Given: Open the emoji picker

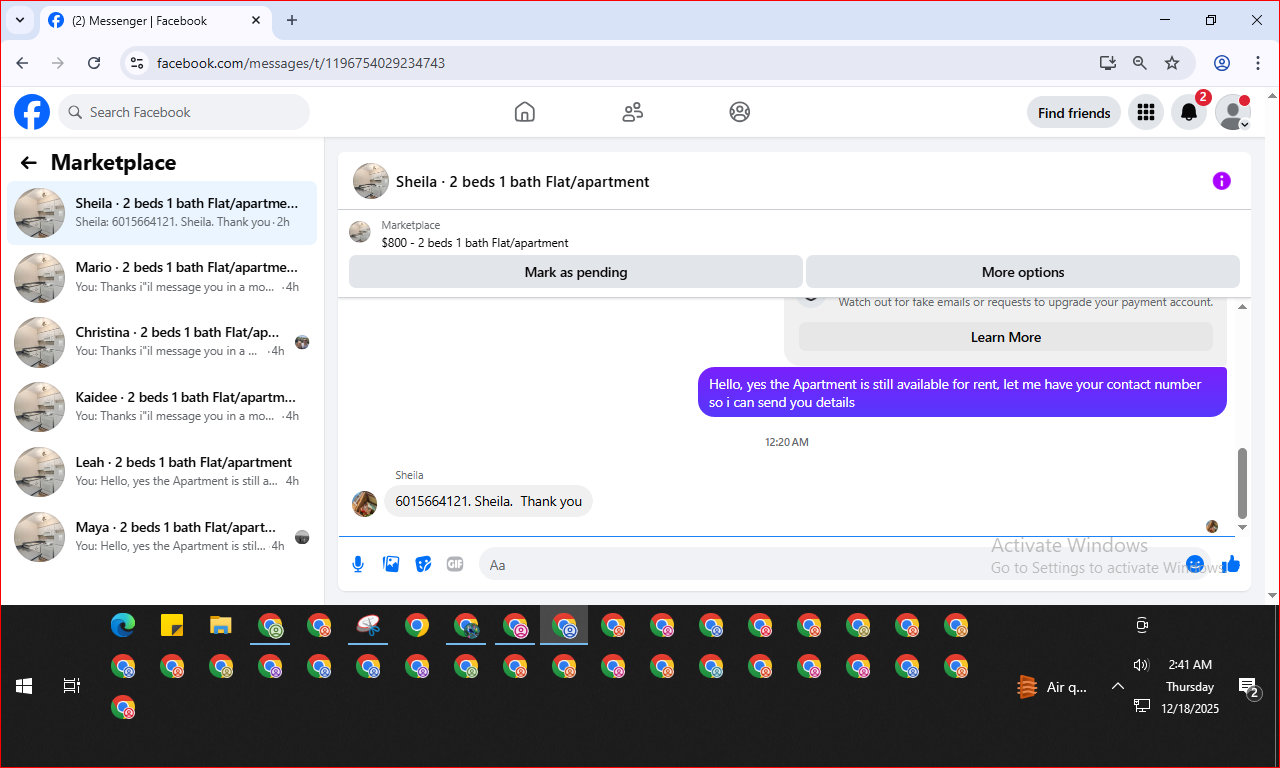Looking at the screenshot, I should (x=1195, y=564).
